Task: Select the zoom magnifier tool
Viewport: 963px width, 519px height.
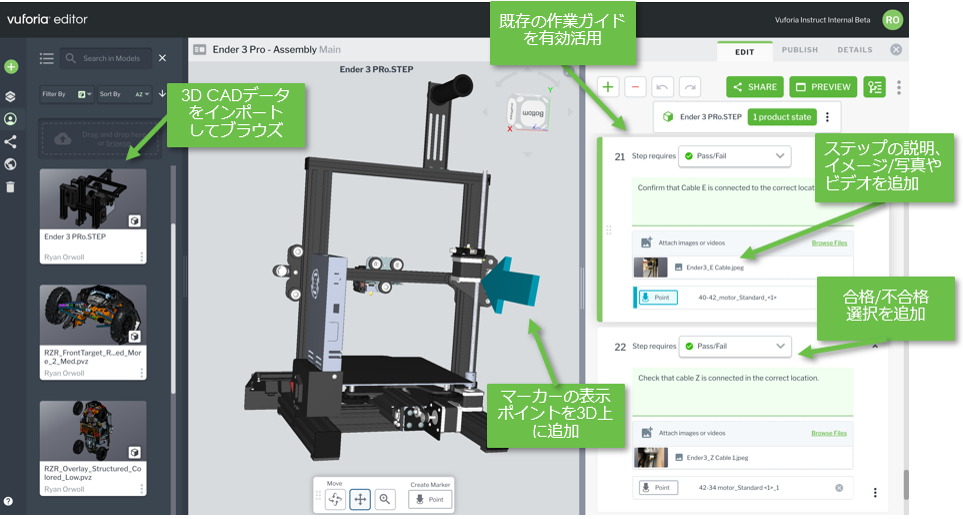Action: point(384,499)
